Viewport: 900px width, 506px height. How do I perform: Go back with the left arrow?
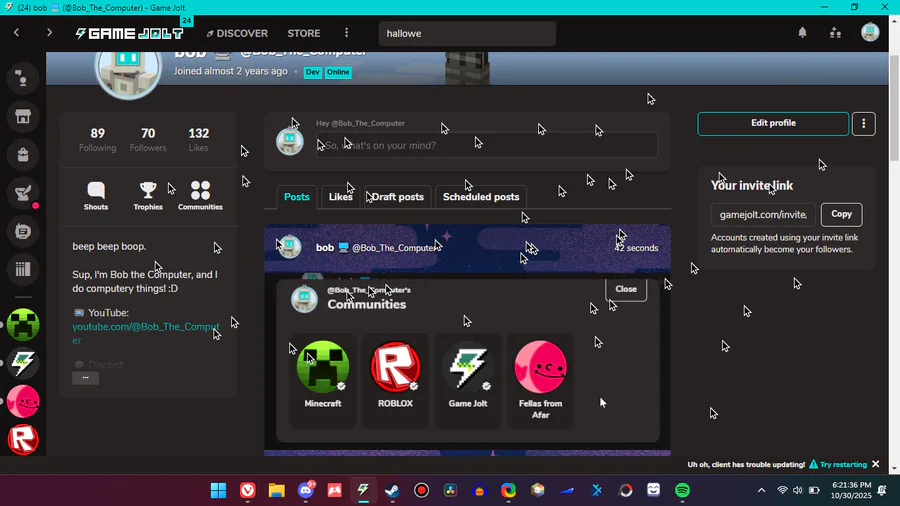(17, 33)
